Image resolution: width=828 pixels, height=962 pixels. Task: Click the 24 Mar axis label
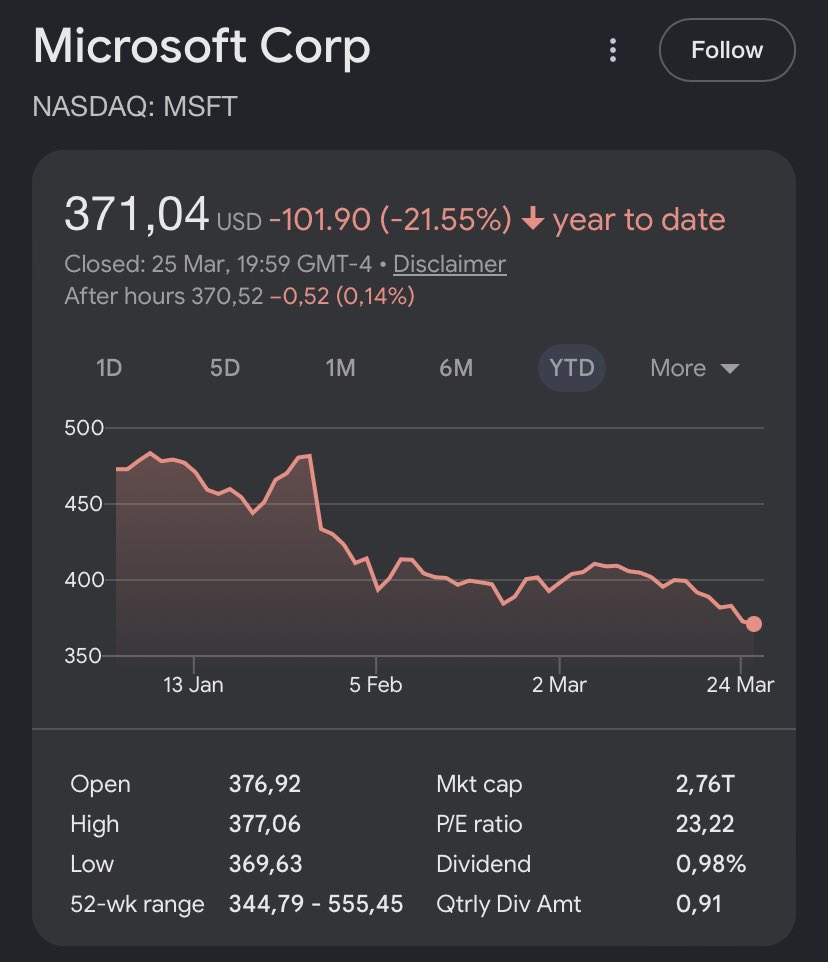740,685
